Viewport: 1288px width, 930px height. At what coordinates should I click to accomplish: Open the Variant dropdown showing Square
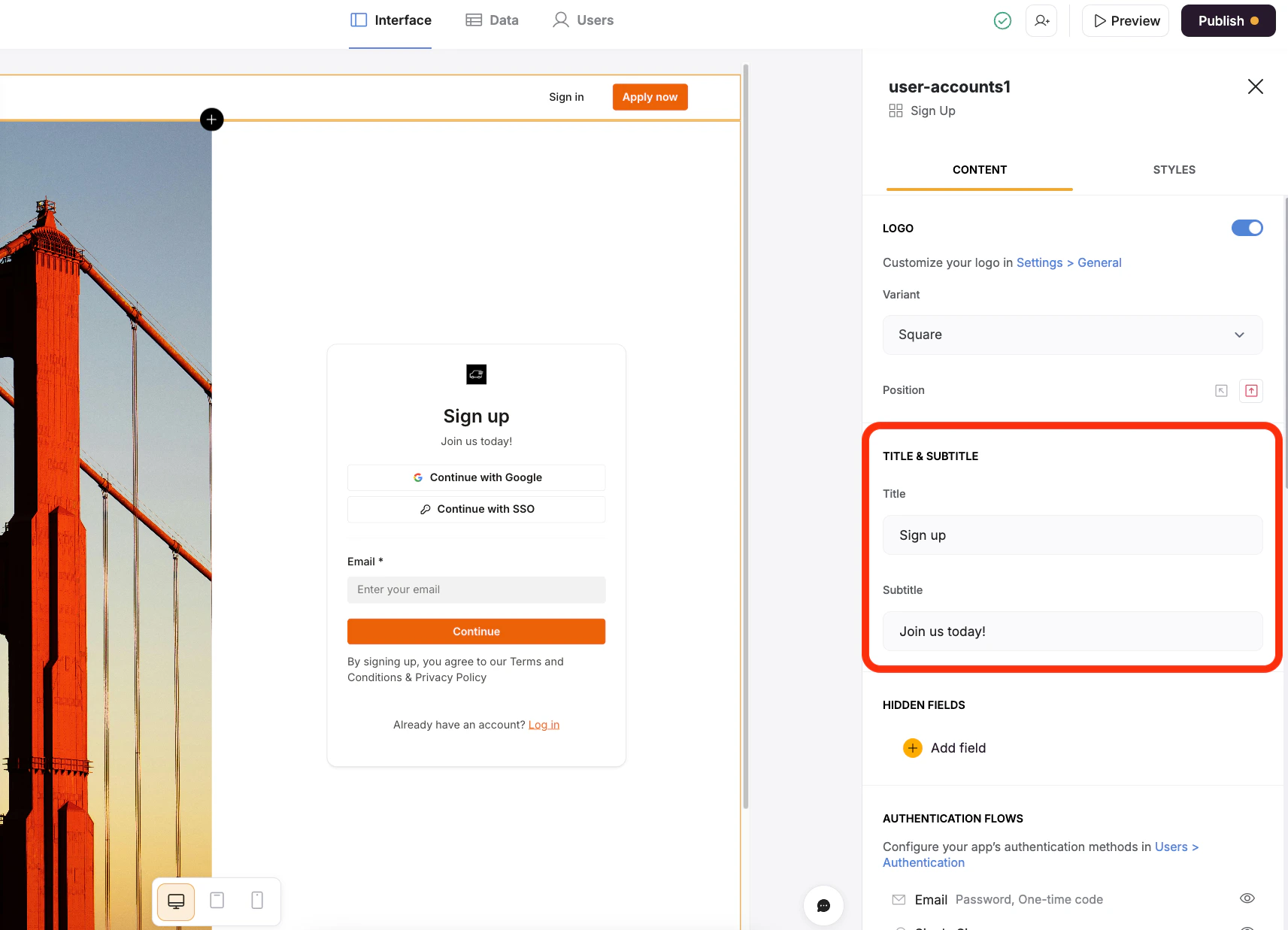coord(1072,335)
